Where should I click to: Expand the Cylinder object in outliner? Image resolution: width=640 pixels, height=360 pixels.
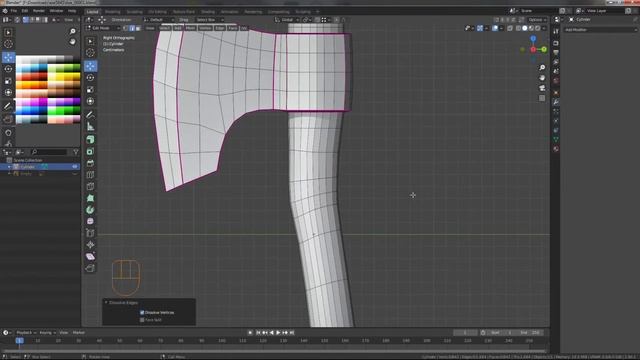[x=9, y=167]
